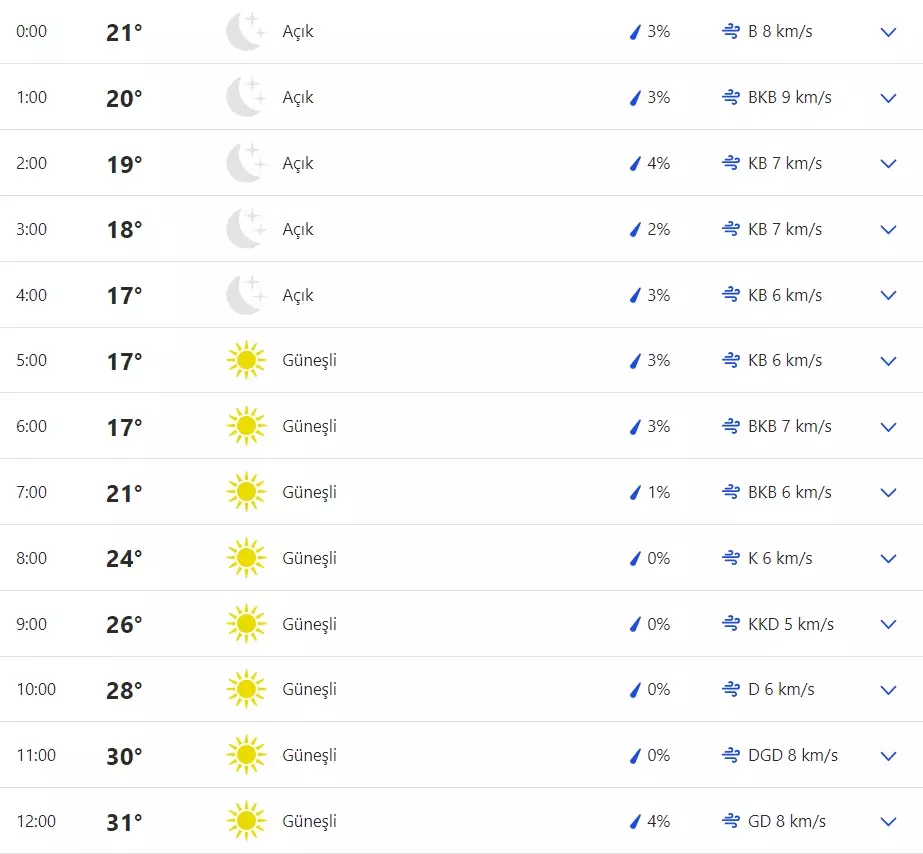Click the sun icon in 8:00 row
Image resolution: width=923 pixels, height=854 pixels.
246,558
